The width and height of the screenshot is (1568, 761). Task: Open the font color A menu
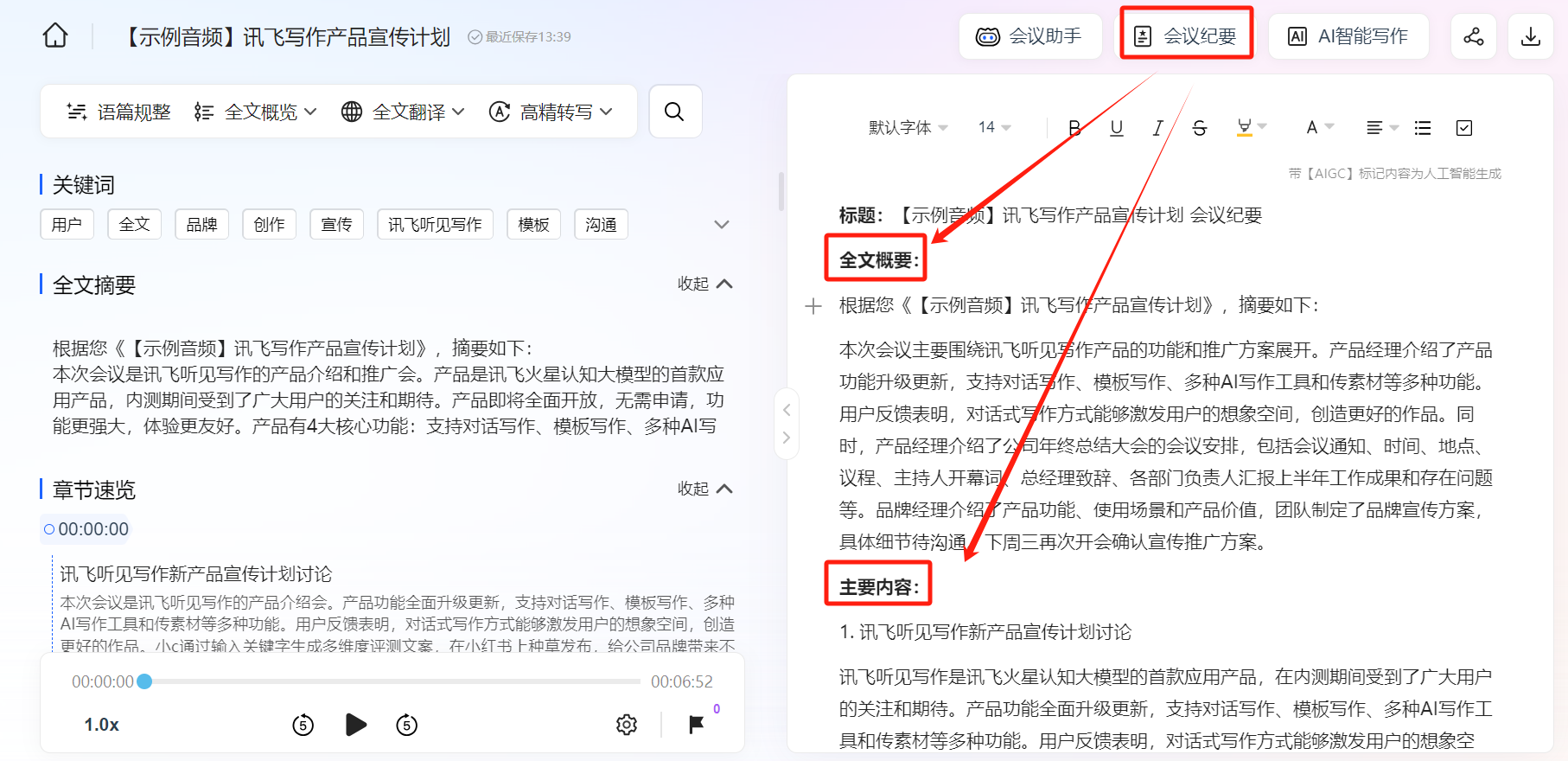[x=1319, y=128]
